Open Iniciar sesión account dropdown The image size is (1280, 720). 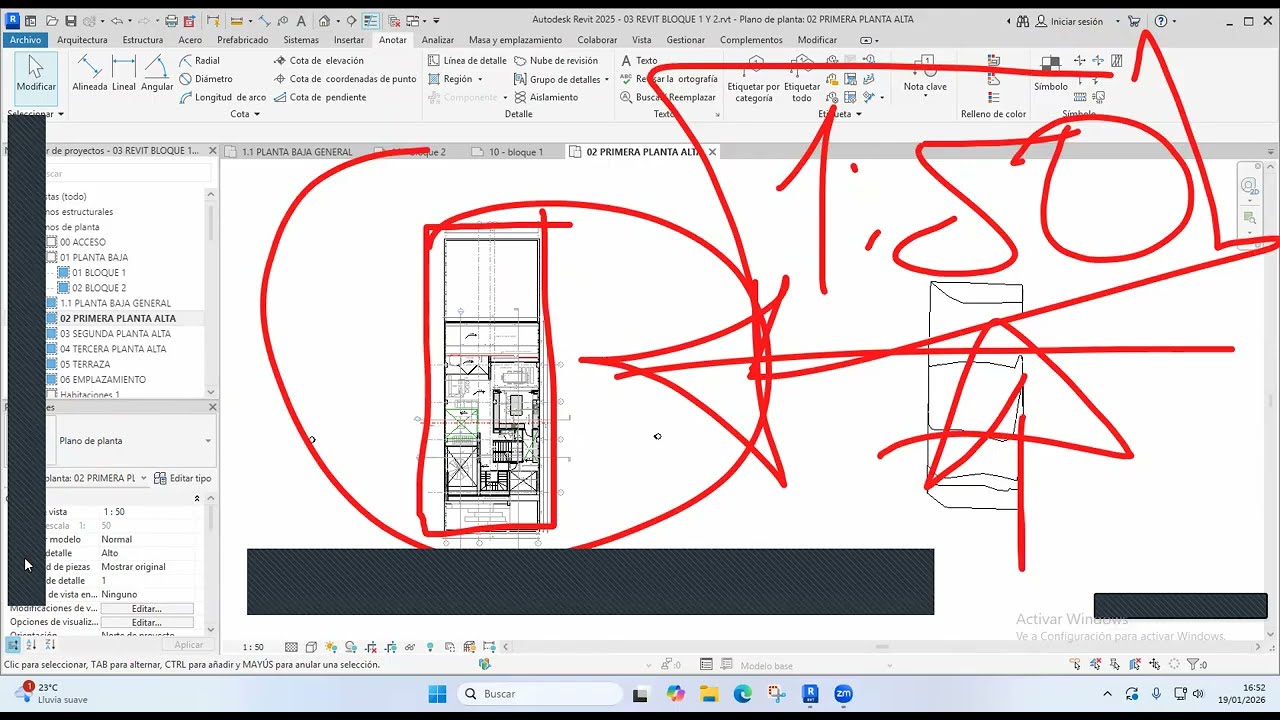[1078, 21]
